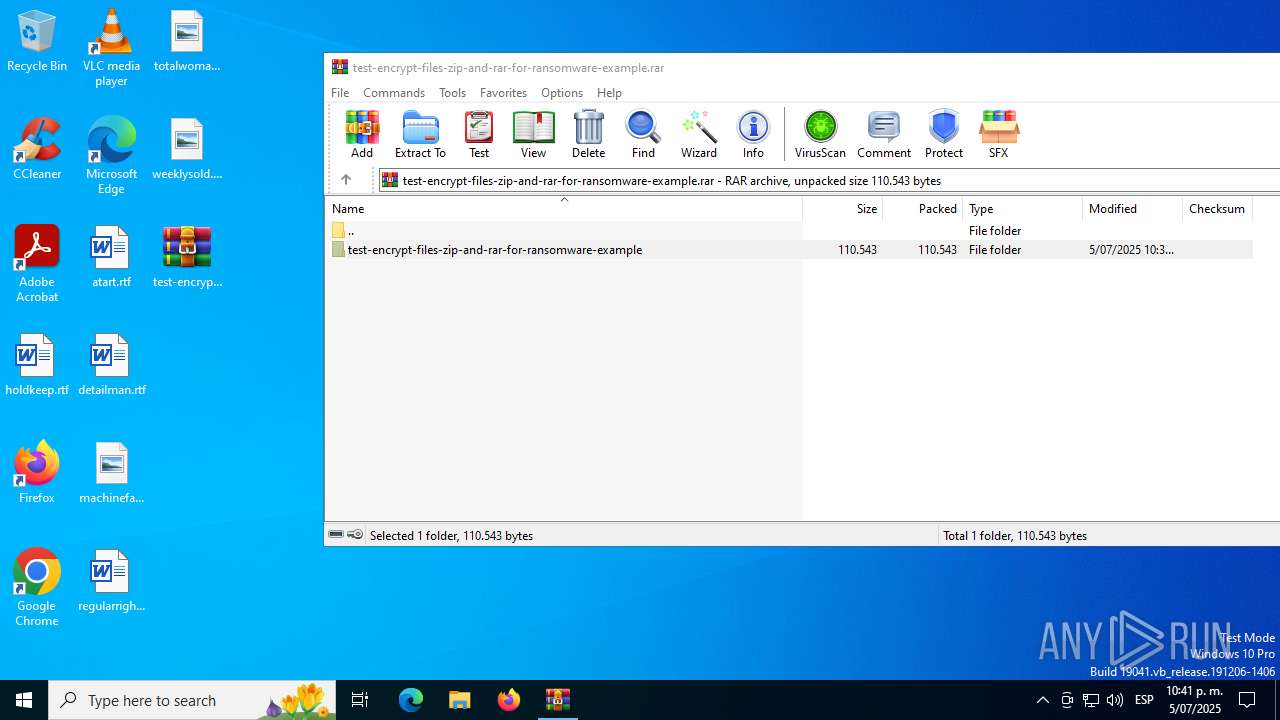Select the Firefox desktop shortcut
Viewport: 1280px width, 720px height.
(x=37, y=473)
